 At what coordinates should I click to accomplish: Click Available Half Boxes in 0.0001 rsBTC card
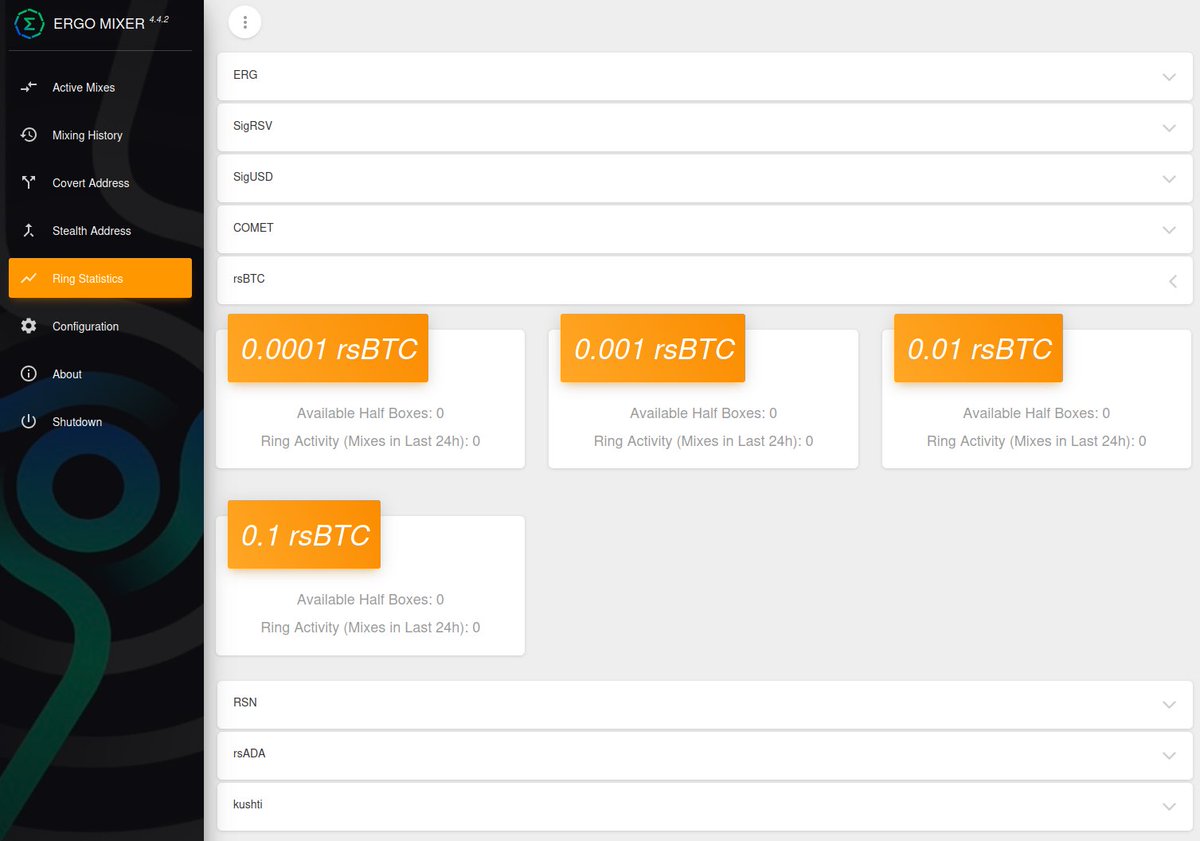pyautogui.click(x=370, y=413)
